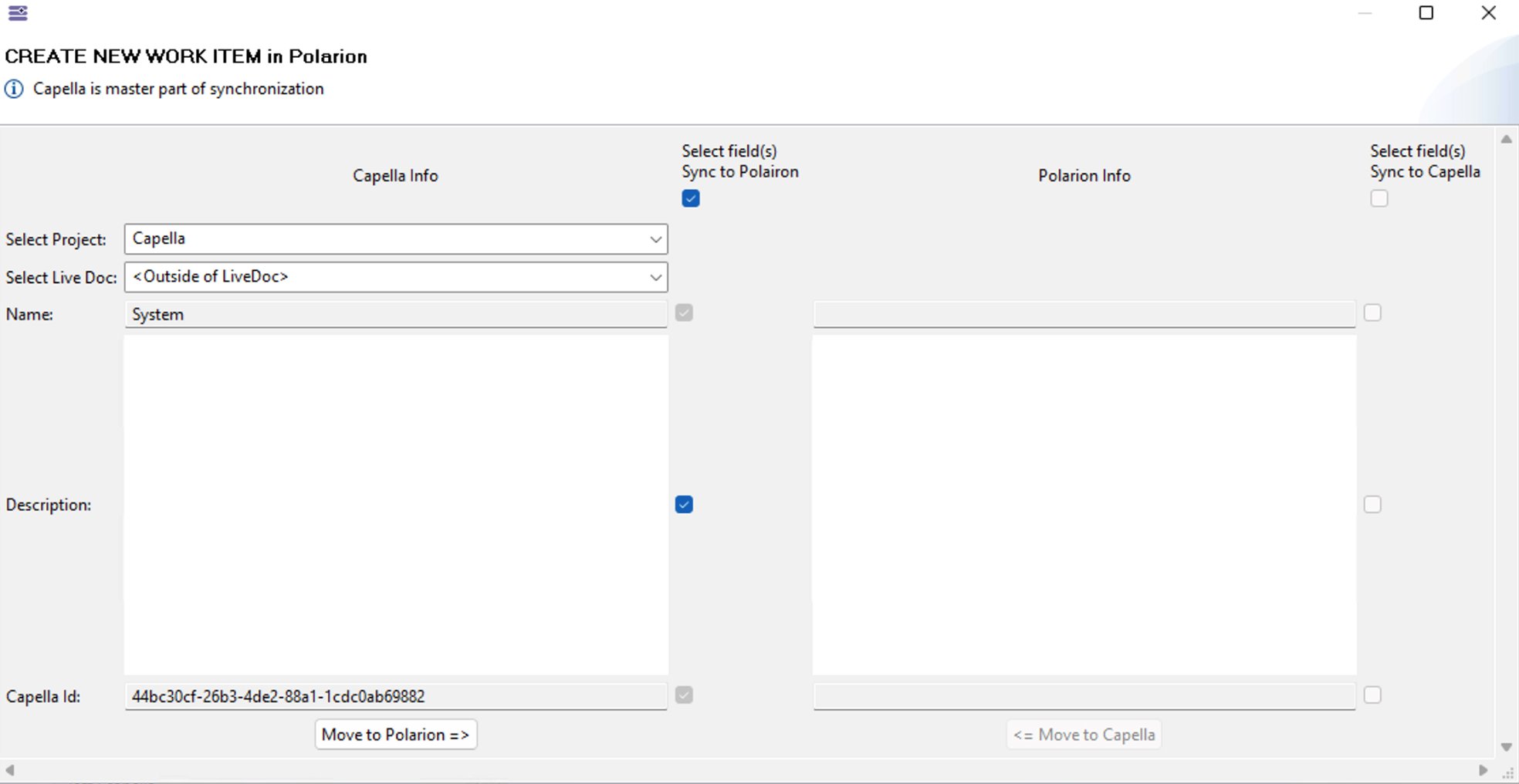Click the horizontal scrollbar right arrow
1519x784 pixels.
coord(1483,770)
